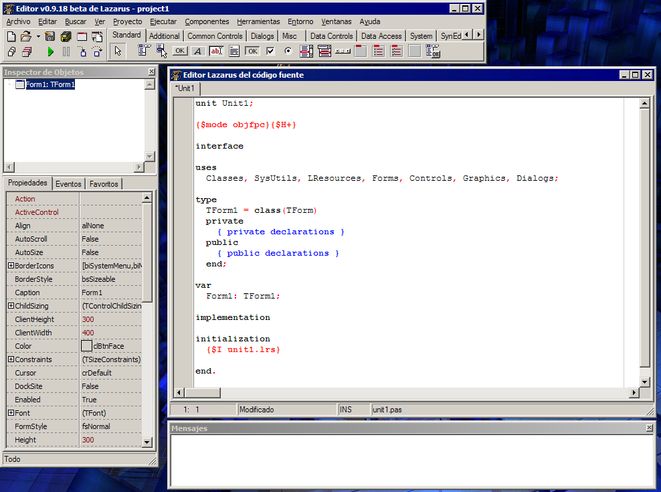Select the ClientHeight value 300

tap(111, 319)
